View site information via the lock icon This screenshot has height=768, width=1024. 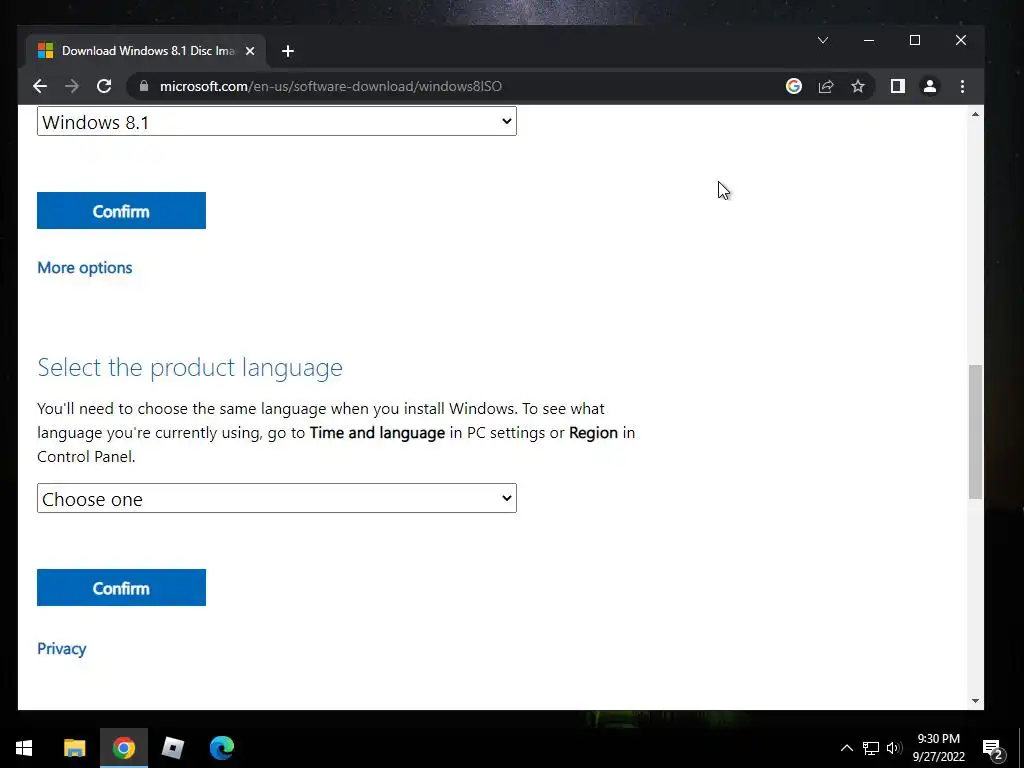(x=144, y=86)
